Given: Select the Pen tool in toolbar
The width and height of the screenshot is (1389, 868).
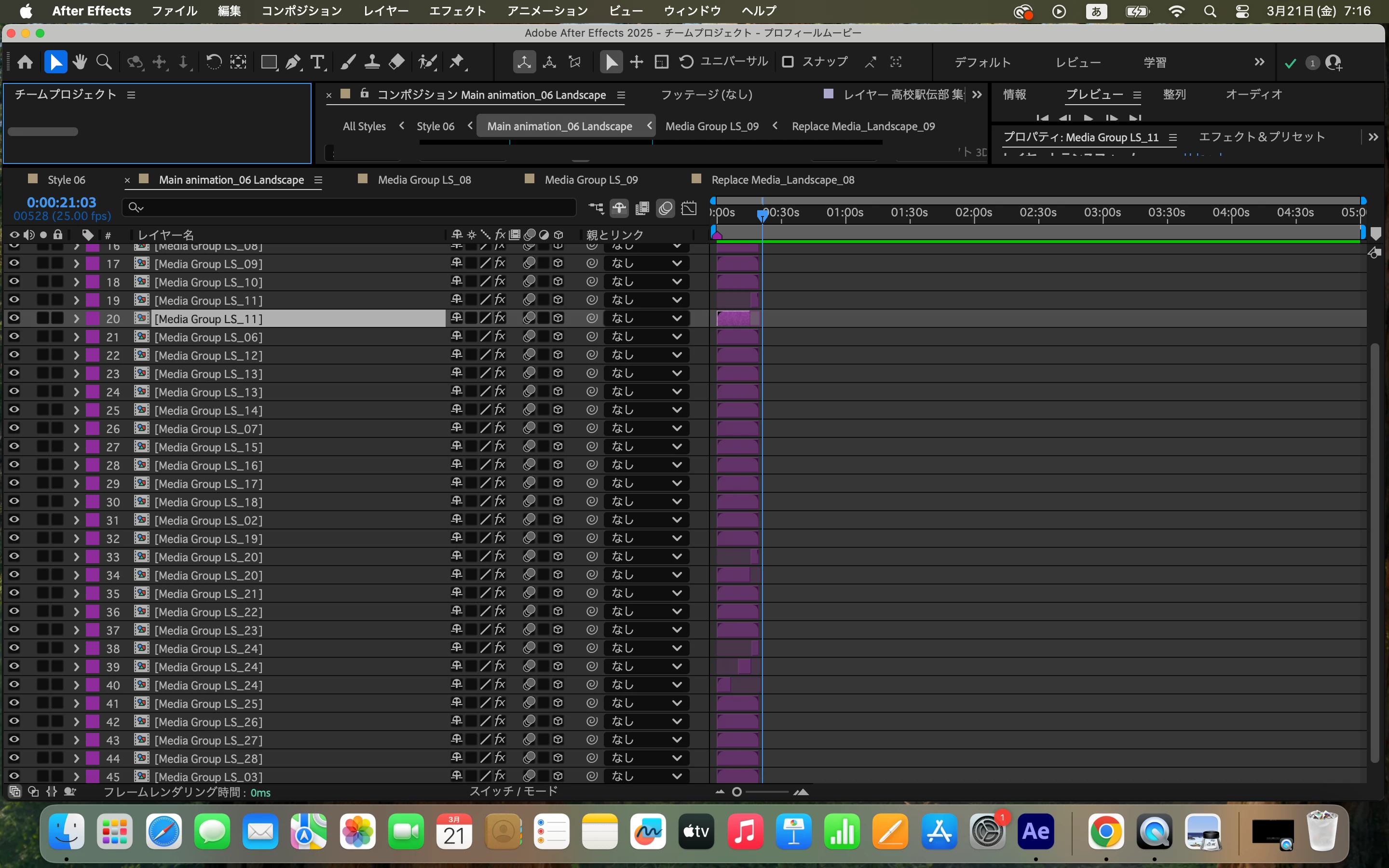Looking at the screenshot, I should [293, 62].
